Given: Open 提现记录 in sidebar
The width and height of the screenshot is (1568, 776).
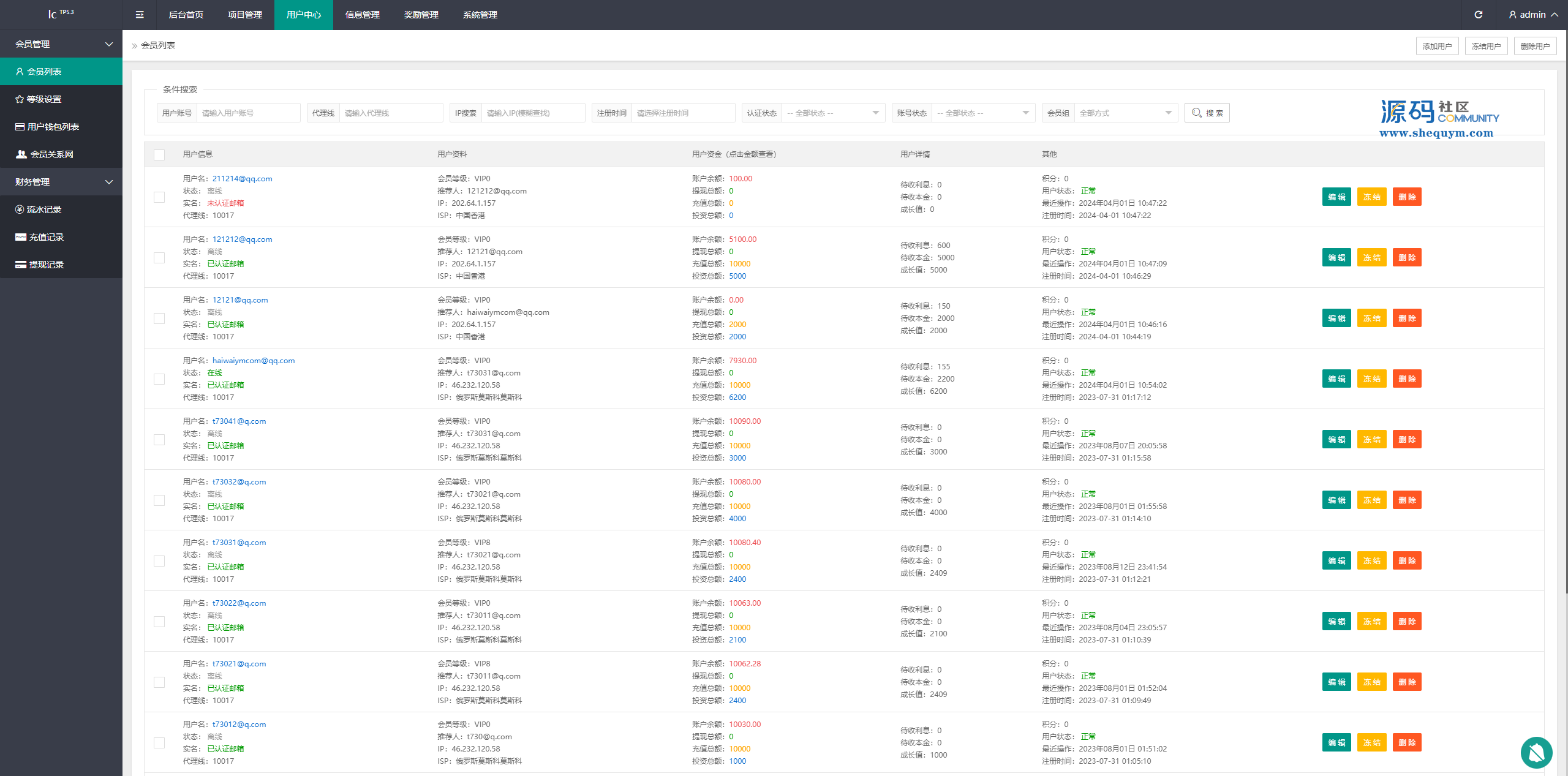Looking at the screenshot, I should pos(61,265).
